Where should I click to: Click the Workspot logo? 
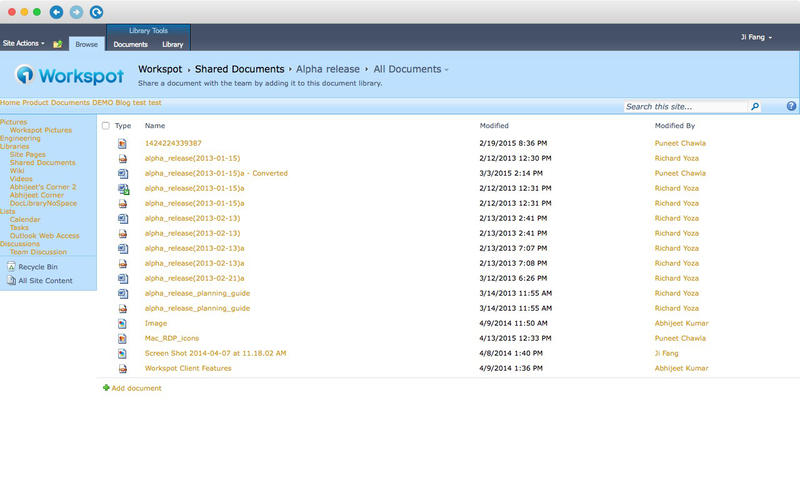pos(70,76)
